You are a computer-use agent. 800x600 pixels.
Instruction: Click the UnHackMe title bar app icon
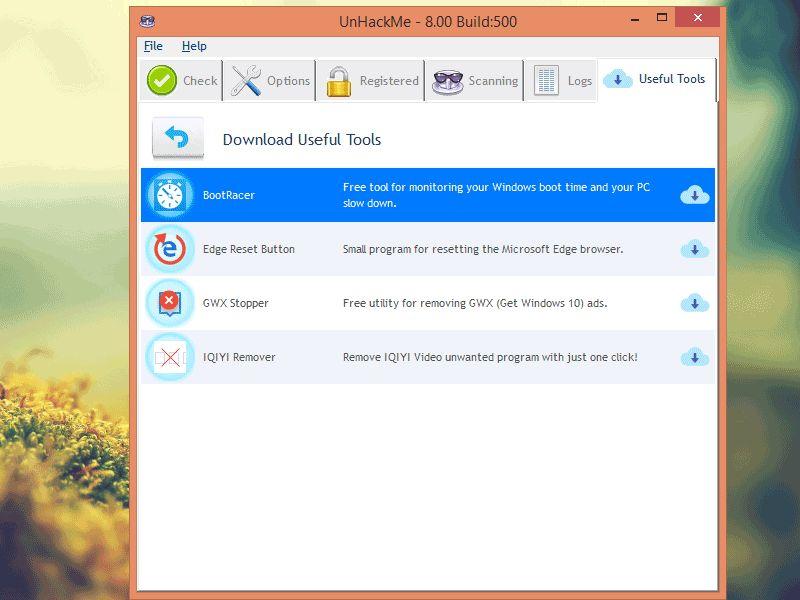point(147,21)
